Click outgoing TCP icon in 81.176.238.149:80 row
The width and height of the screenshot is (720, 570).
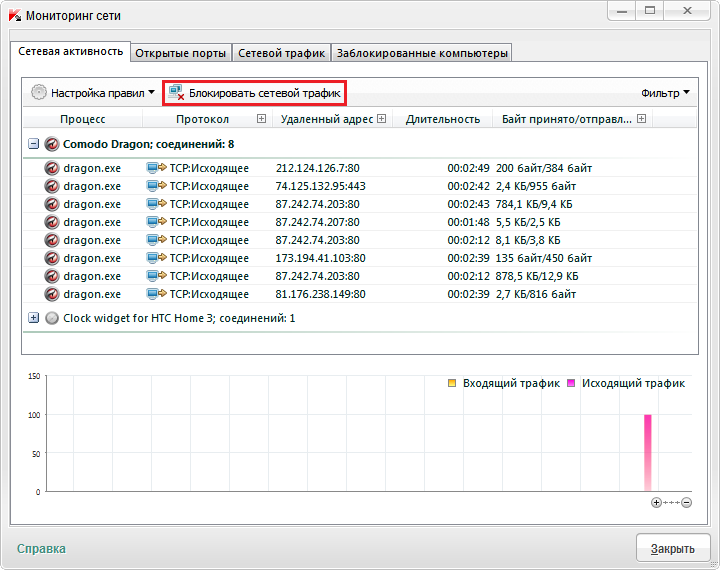point(156,293)
